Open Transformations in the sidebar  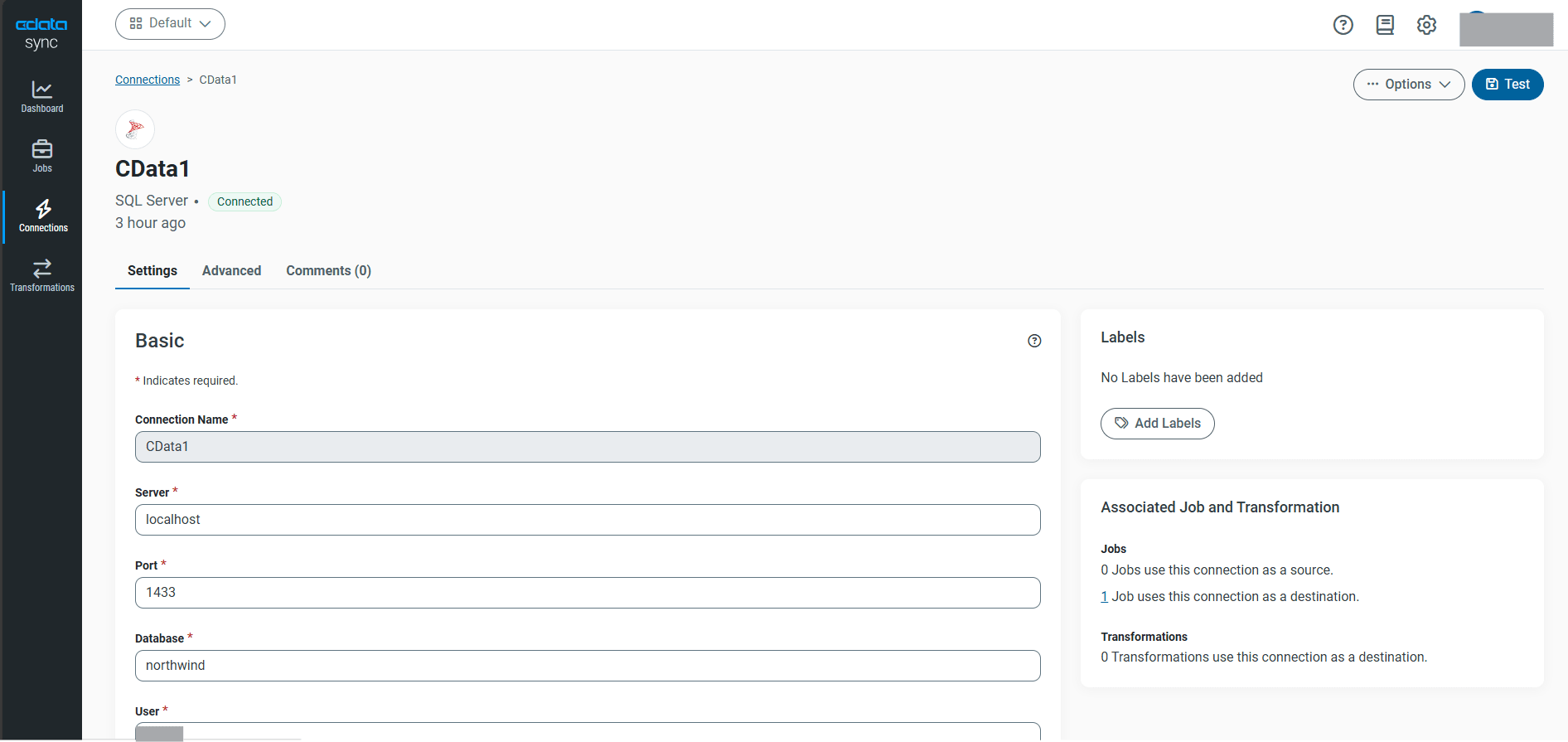click(41, 275)
